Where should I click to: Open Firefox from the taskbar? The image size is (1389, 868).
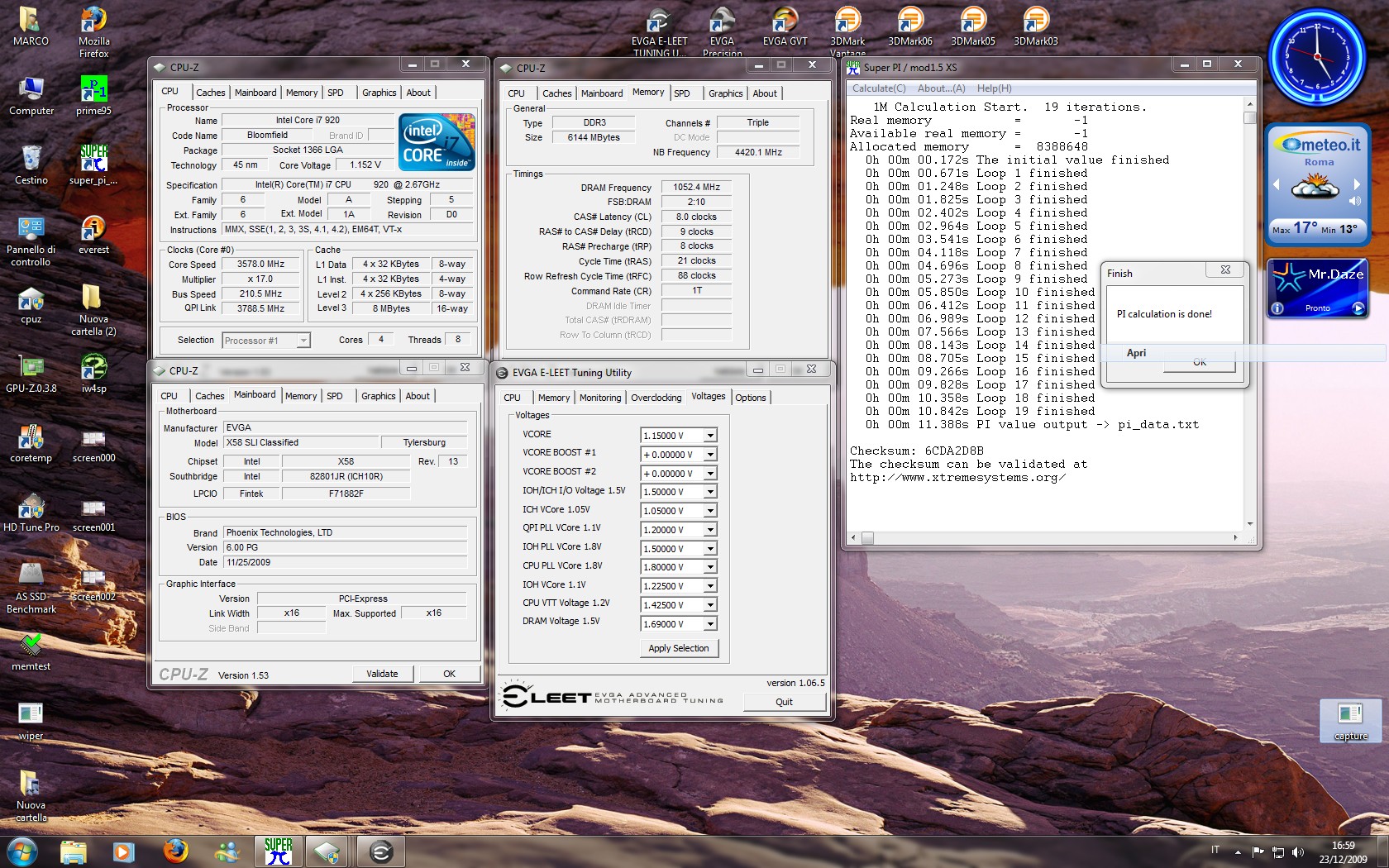point(175,851)
